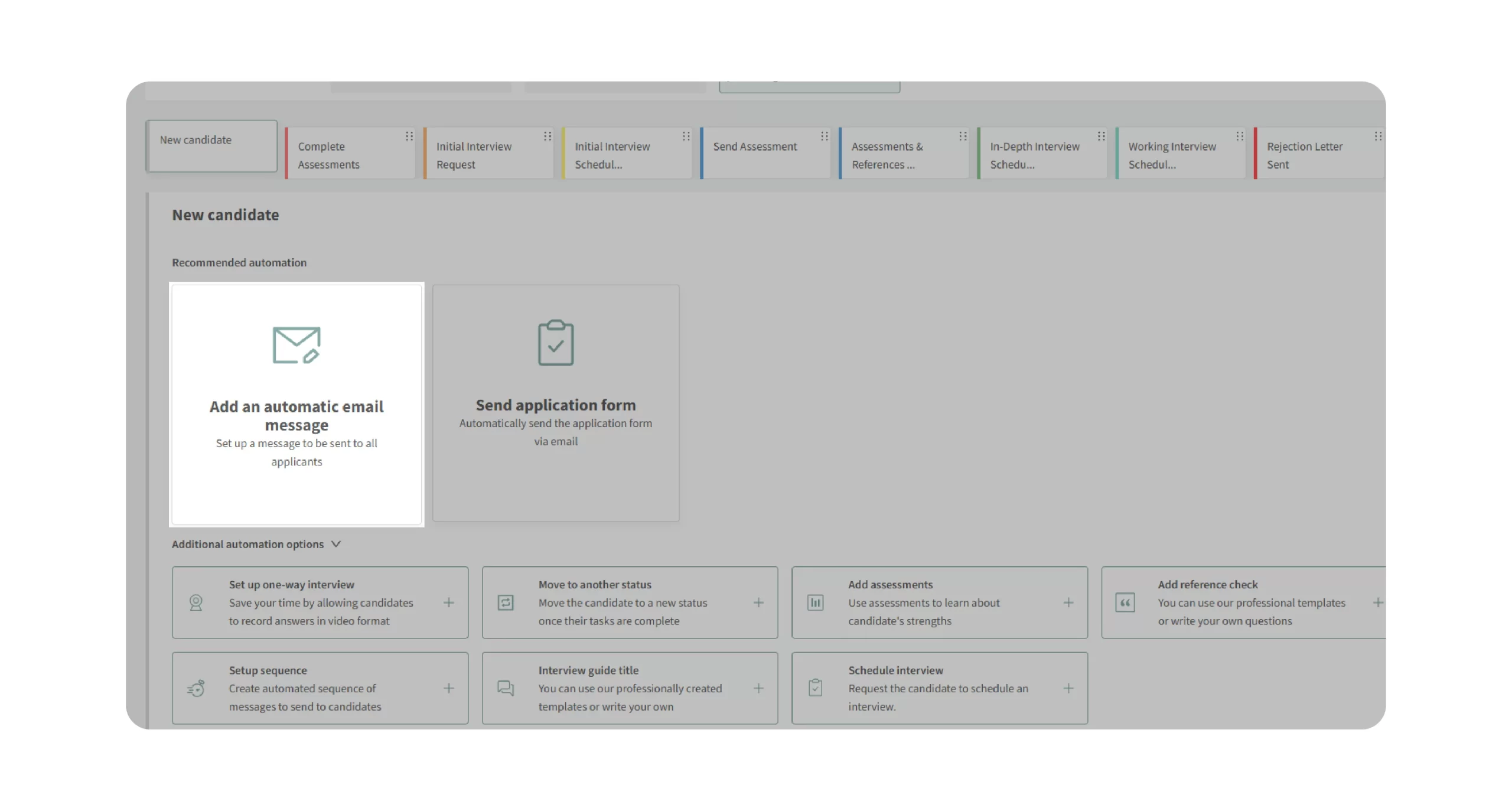Screen dimensions: 1512x811
Task: Click the Add assessments chart icon
Action: tap(815, 602)
